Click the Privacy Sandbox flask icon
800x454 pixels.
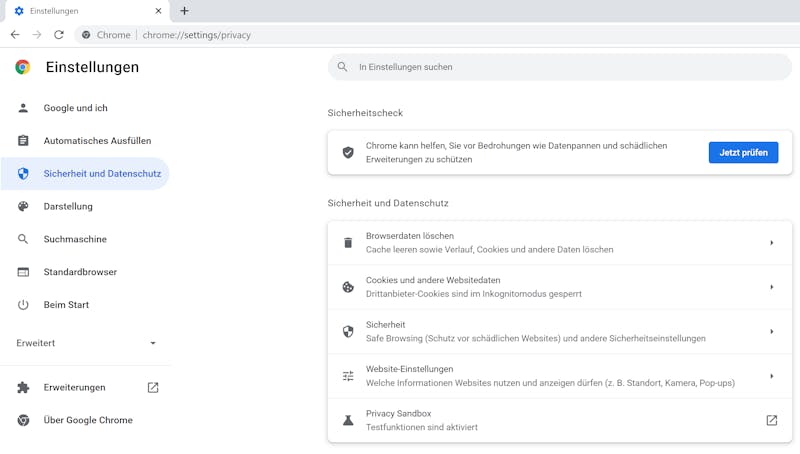coord(348,420)
